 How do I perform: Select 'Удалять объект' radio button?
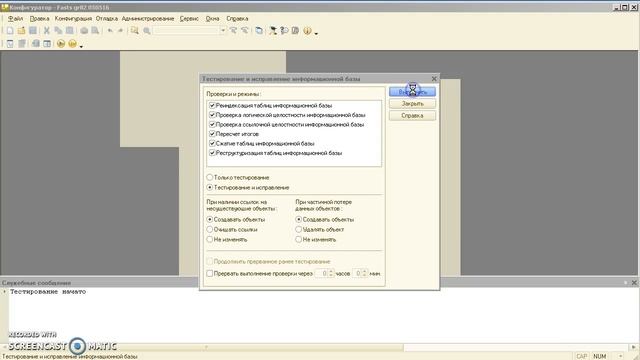pos(298,229)
